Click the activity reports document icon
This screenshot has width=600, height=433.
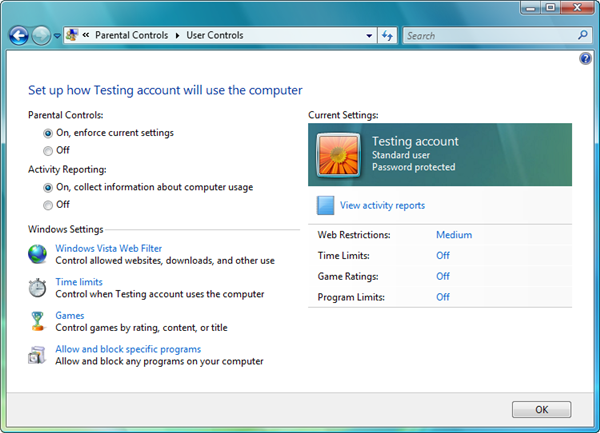click(x=325, y=205)
